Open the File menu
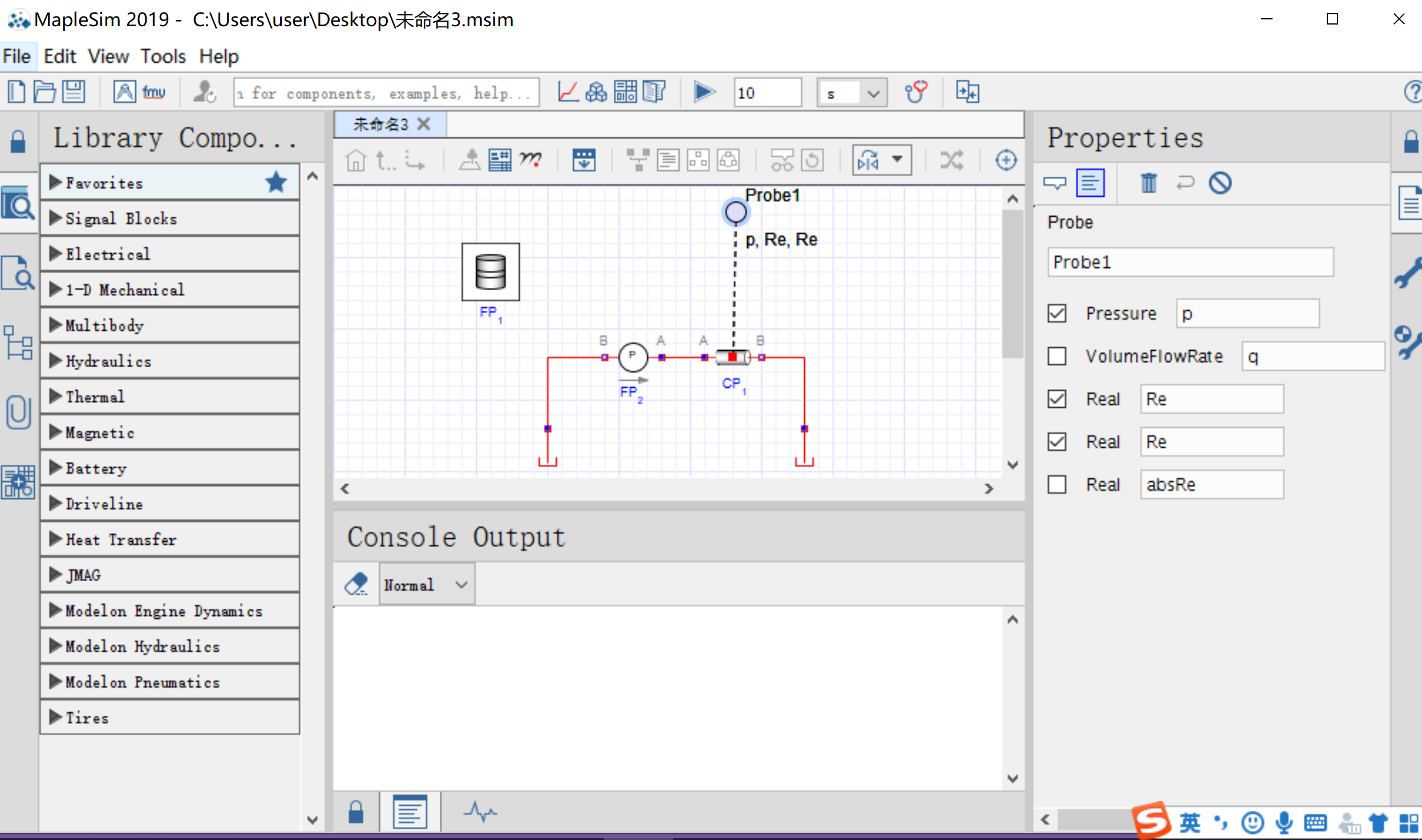Viewport: 1422px width, 840px height. click(x=17, y=56)
